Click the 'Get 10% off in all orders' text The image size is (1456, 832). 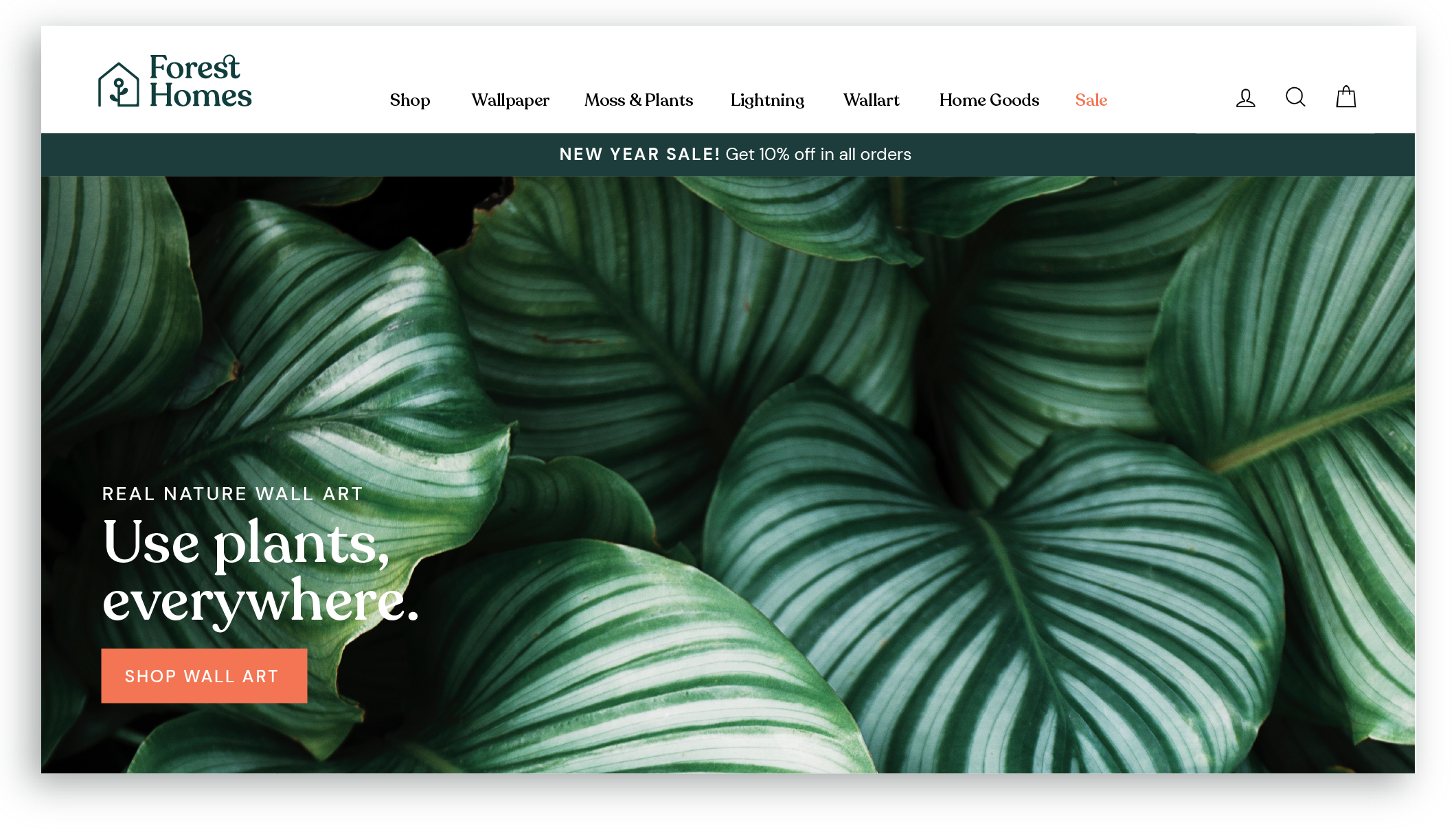point(819,155)
